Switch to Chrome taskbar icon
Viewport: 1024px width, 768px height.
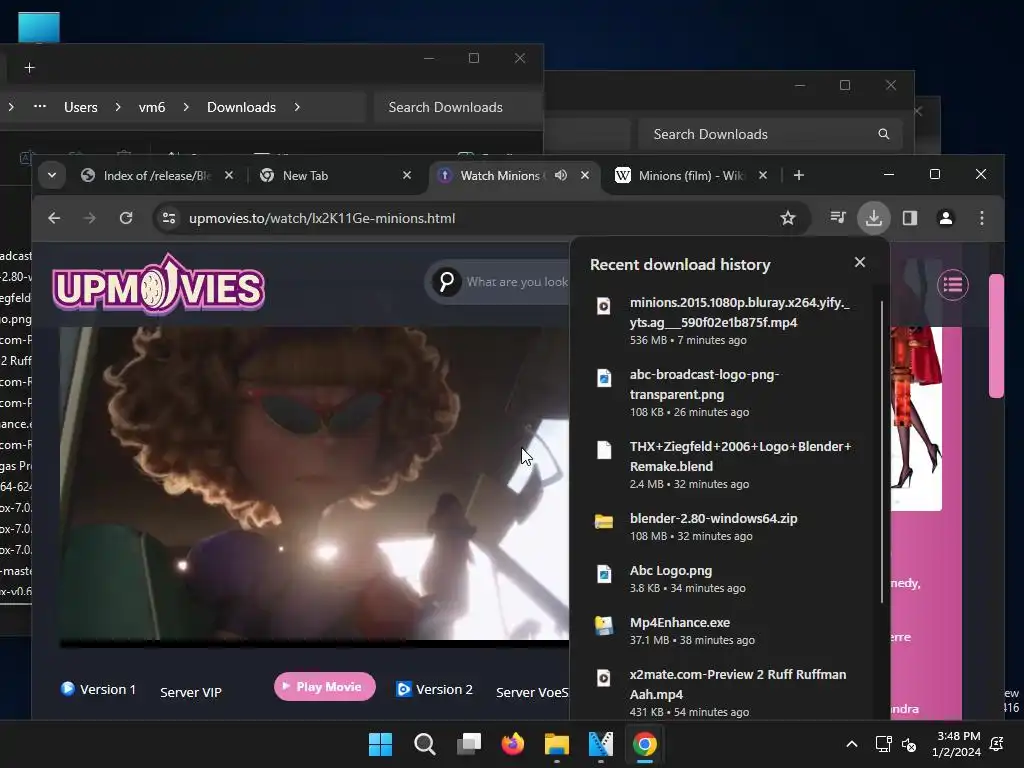tap(645, 744)
